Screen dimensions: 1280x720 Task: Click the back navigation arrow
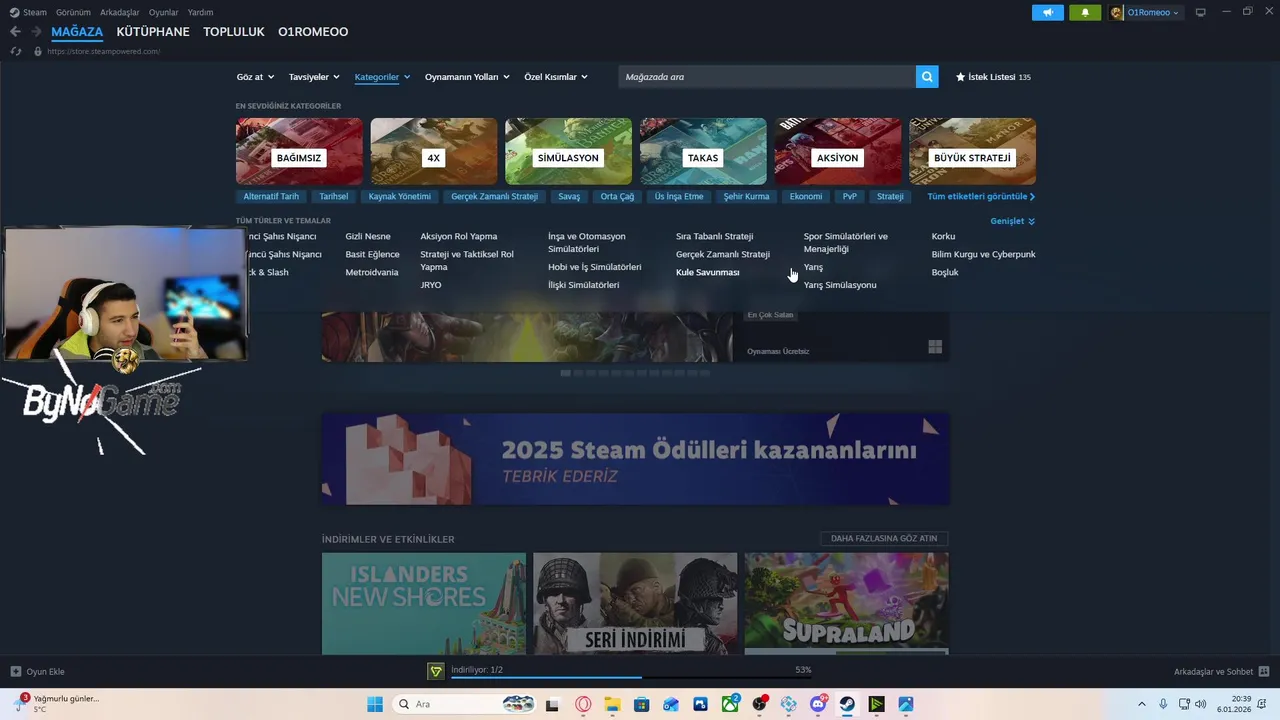(x=15, y=32)
